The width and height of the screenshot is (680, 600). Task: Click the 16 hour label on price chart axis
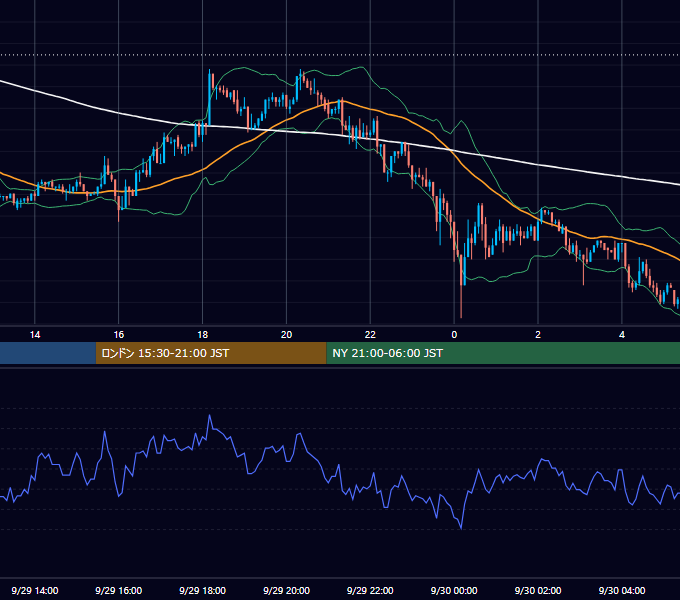pos(118,335)
